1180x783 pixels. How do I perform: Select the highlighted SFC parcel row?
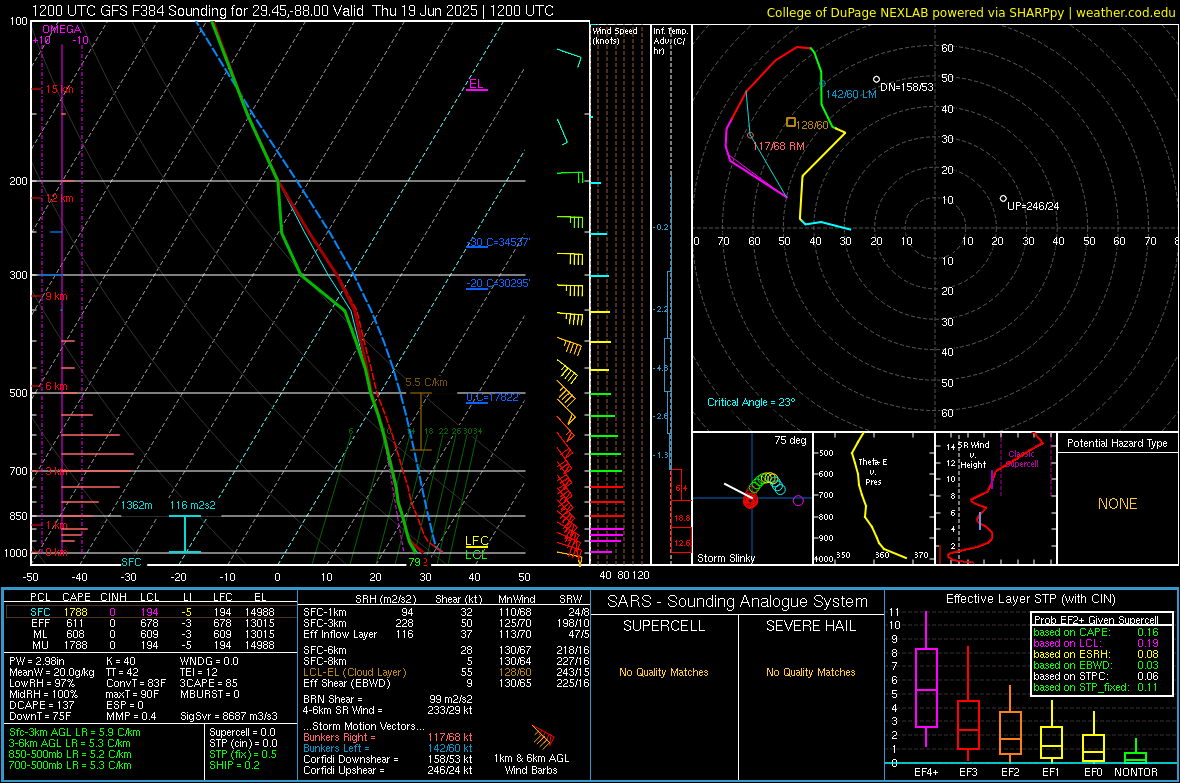(x=151, y=612)
